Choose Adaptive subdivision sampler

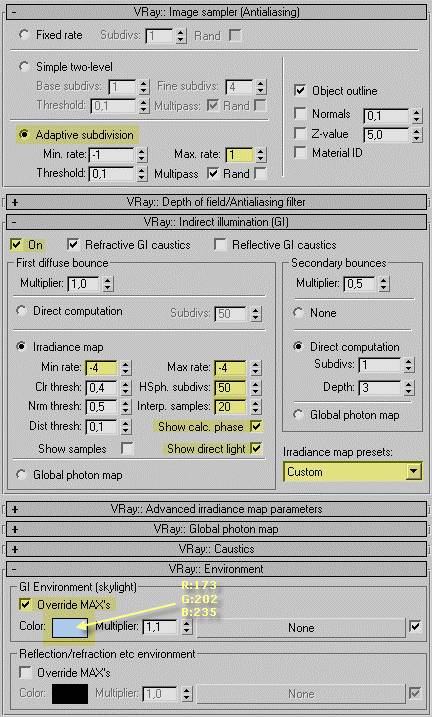pos(24,134)
